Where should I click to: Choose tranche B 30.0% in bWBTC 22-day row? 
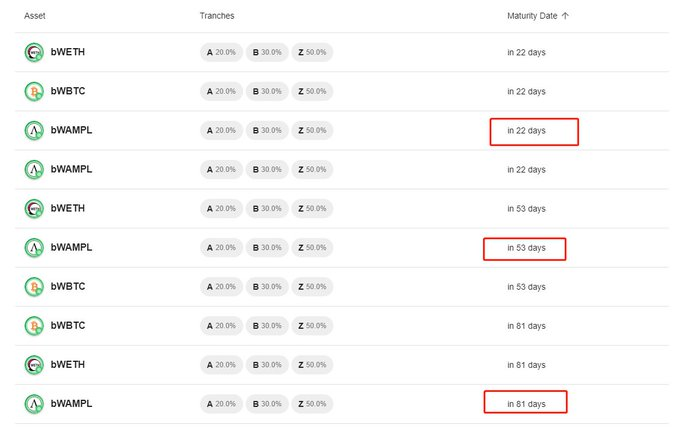coord(267,91)
